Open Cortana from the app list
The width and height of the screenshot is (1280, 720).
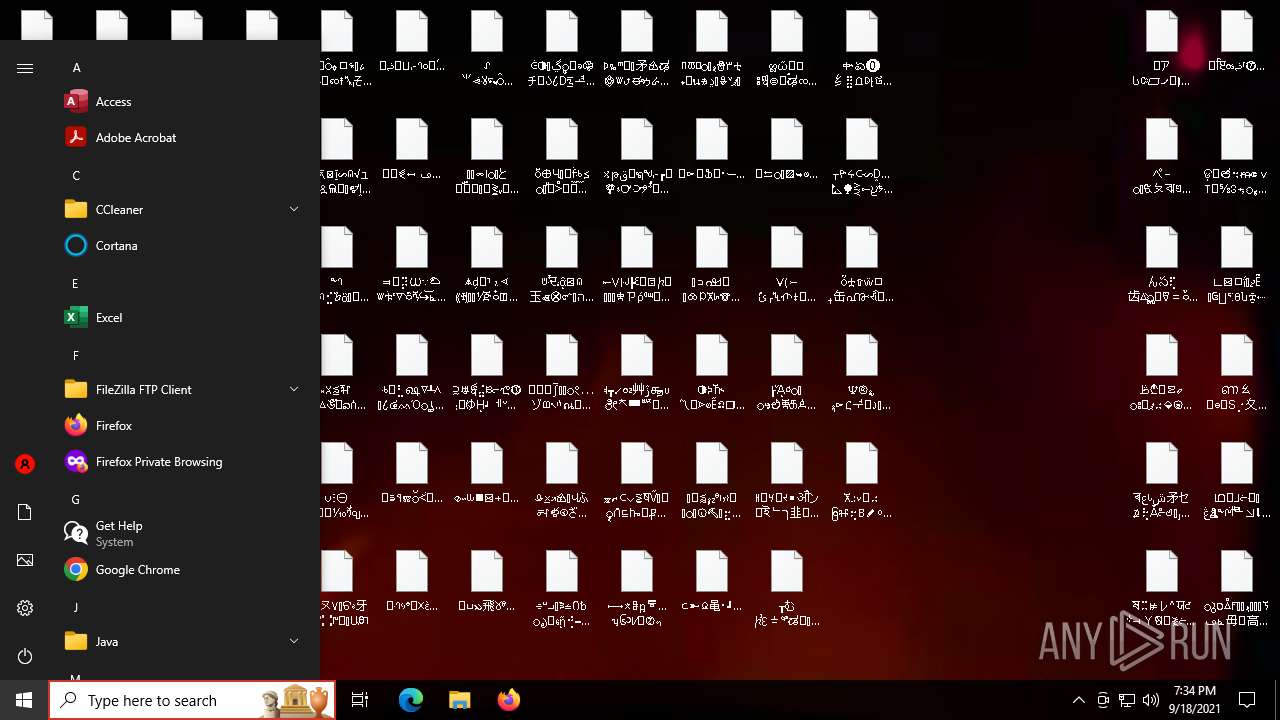point(180,246)
